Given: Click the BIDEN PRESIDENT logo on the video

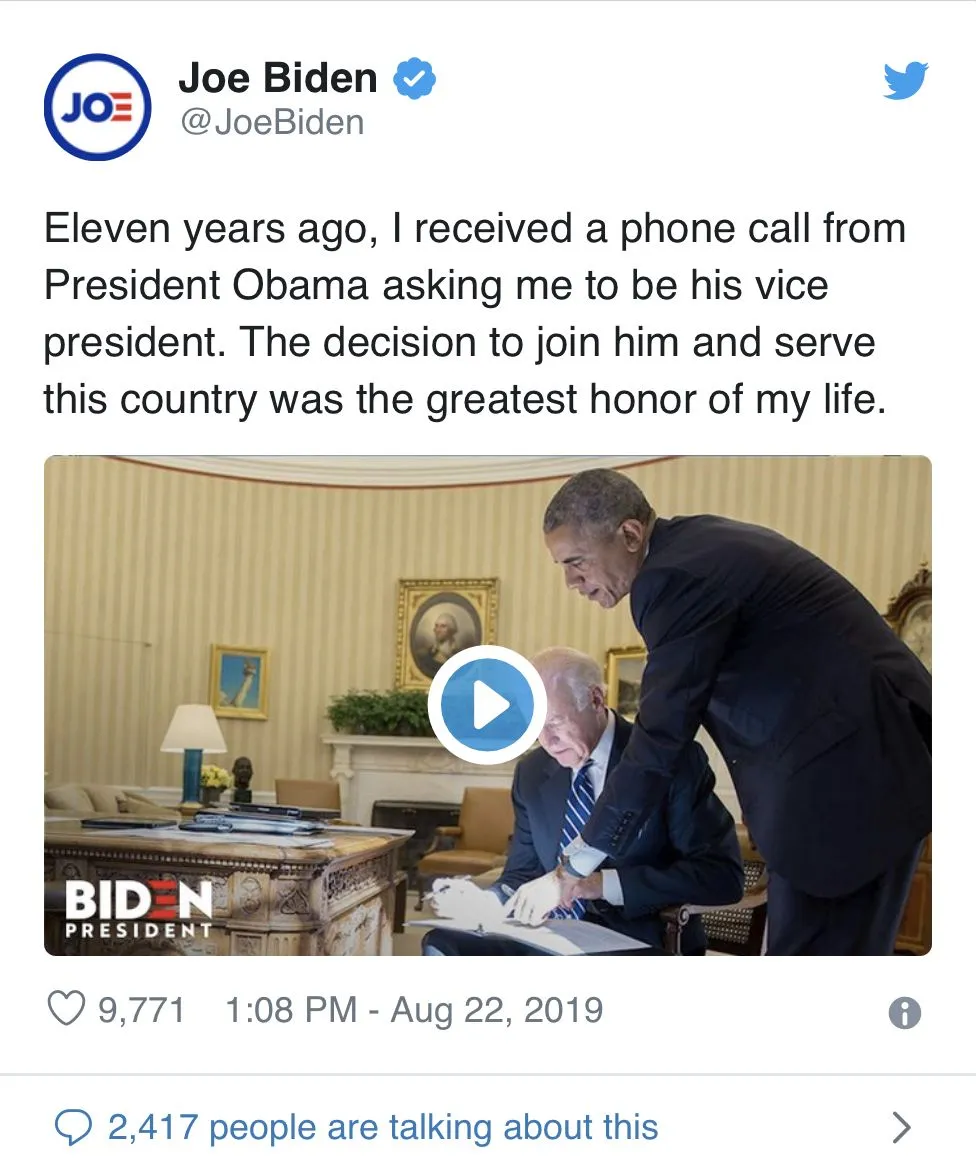Looking at the screenshot, I should (x=139, y=907).
